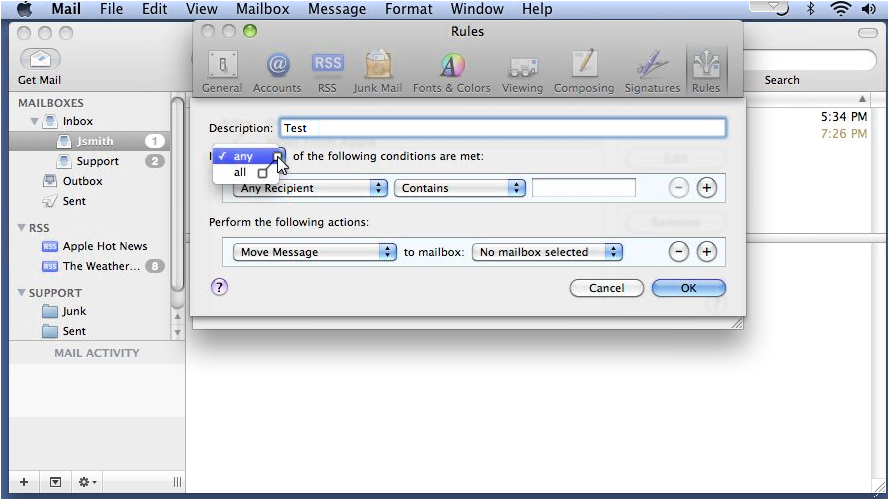Open the General preferences pane
Image resolution: width=889 pixels, height=500 pixels.
[222, 72]
